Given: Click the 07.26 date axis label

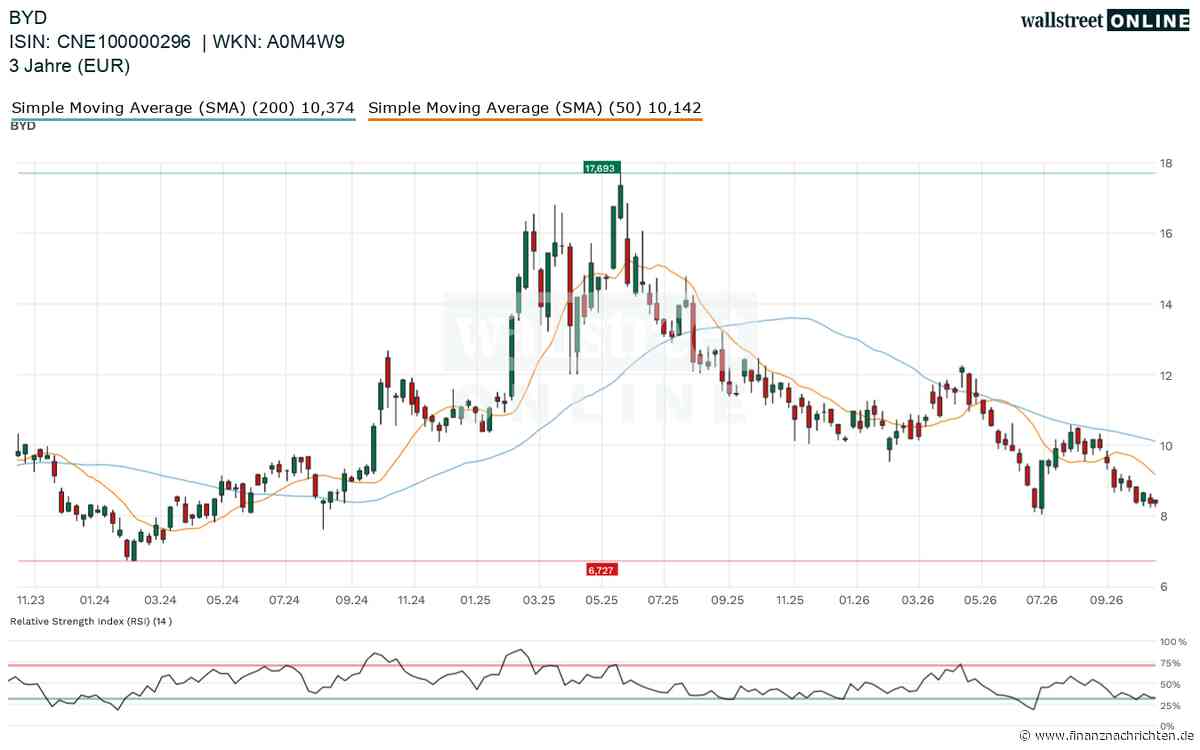Looking at the screenshot, I should 1043,600.
